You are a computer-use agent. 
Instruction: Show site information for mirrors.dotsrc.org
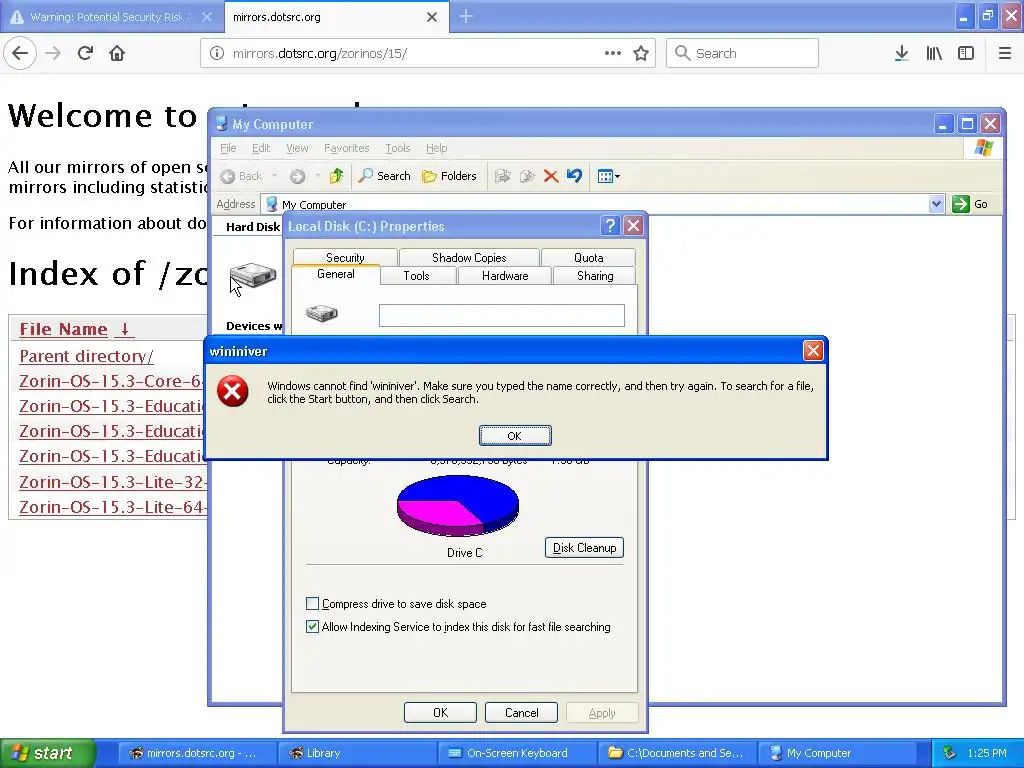click(217, 53)
